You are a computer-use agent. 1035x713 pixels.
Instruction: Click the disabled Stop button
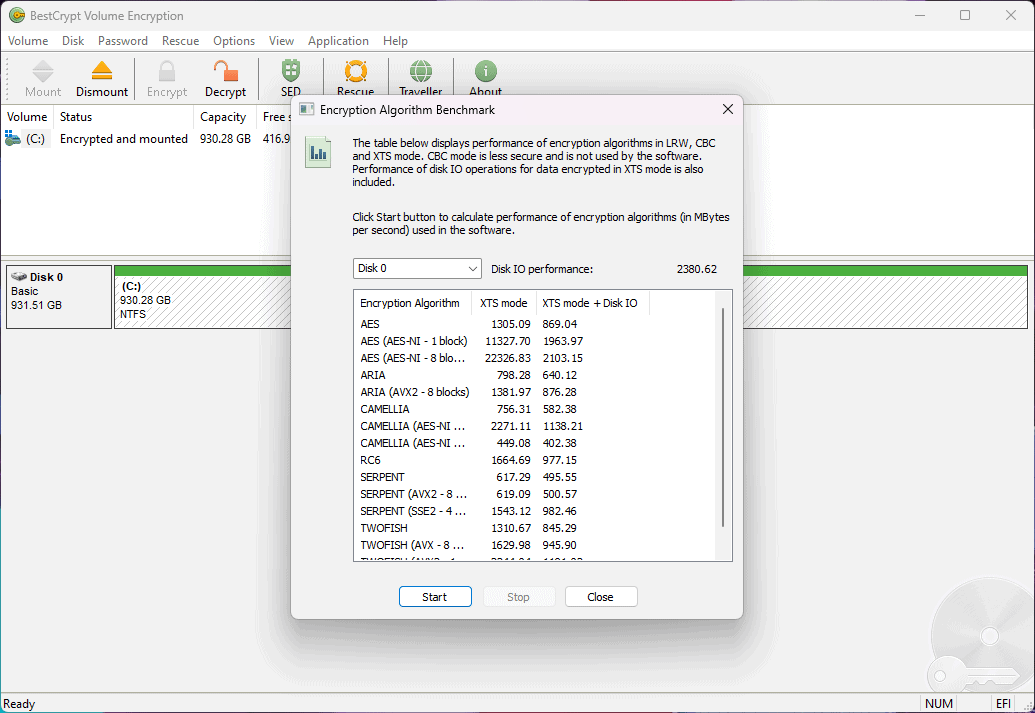click(518, 597)
